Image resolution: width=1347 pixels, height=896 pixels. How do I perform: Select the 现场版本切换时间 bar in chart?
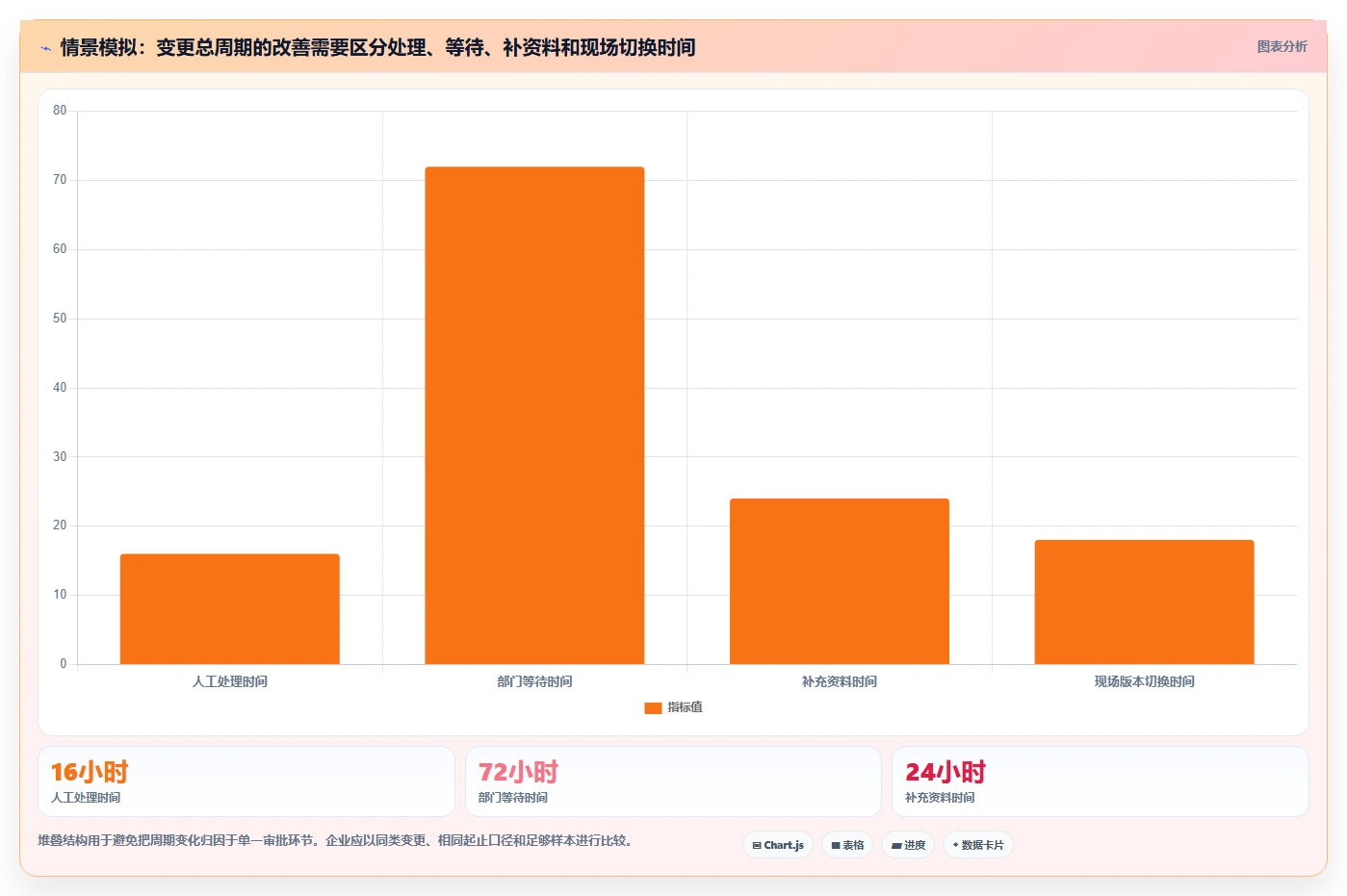(x=1144, y=602)
